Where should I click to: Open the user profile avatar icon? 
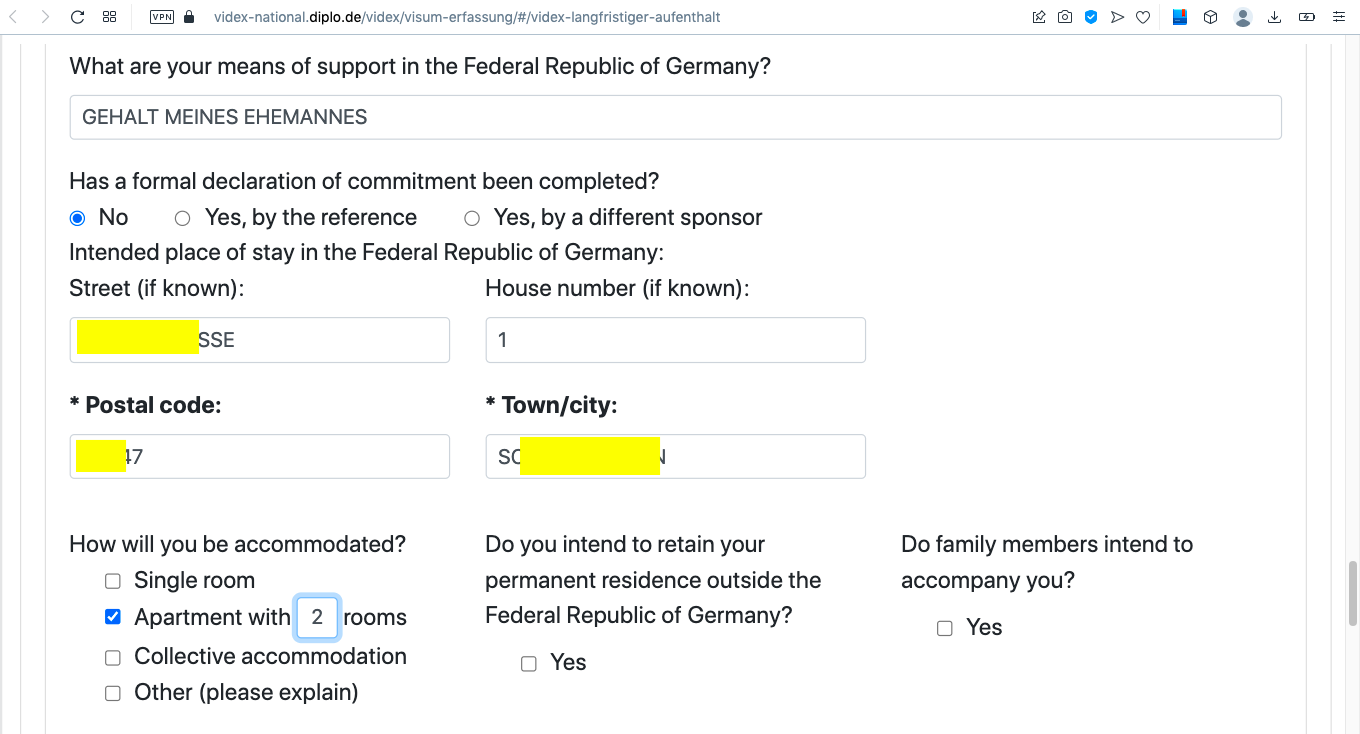1243,17
